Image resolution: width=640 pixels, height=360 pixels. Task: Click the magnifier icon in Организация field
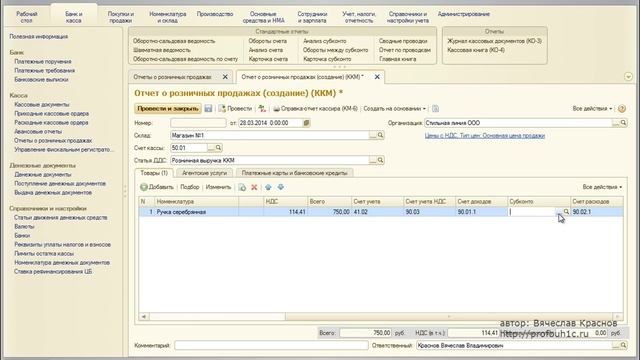623,123
